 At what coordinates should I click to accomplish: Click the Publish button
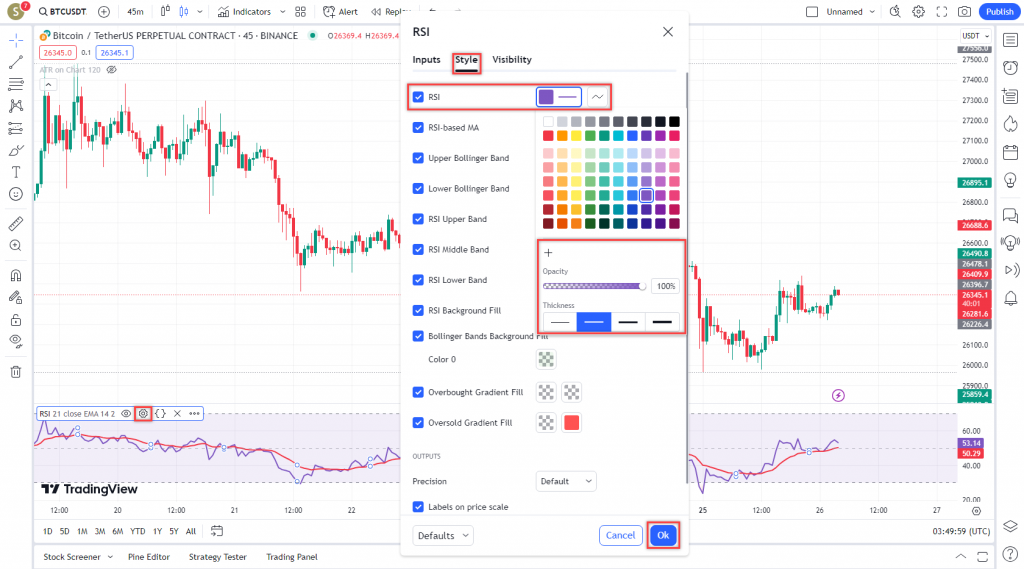[x=1000, y=12]
